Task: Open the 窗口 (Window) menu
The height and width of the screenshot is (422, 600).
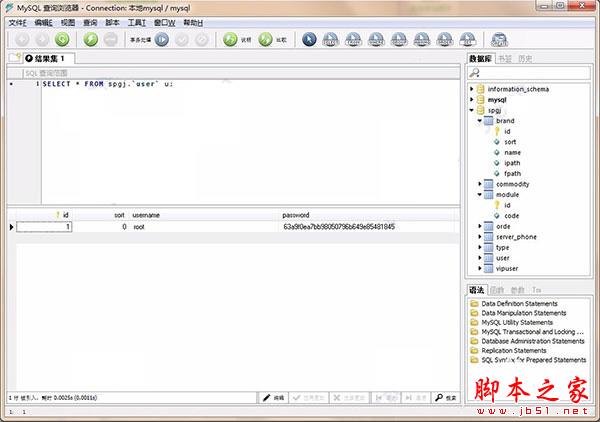Action: (x=165, y=23)
